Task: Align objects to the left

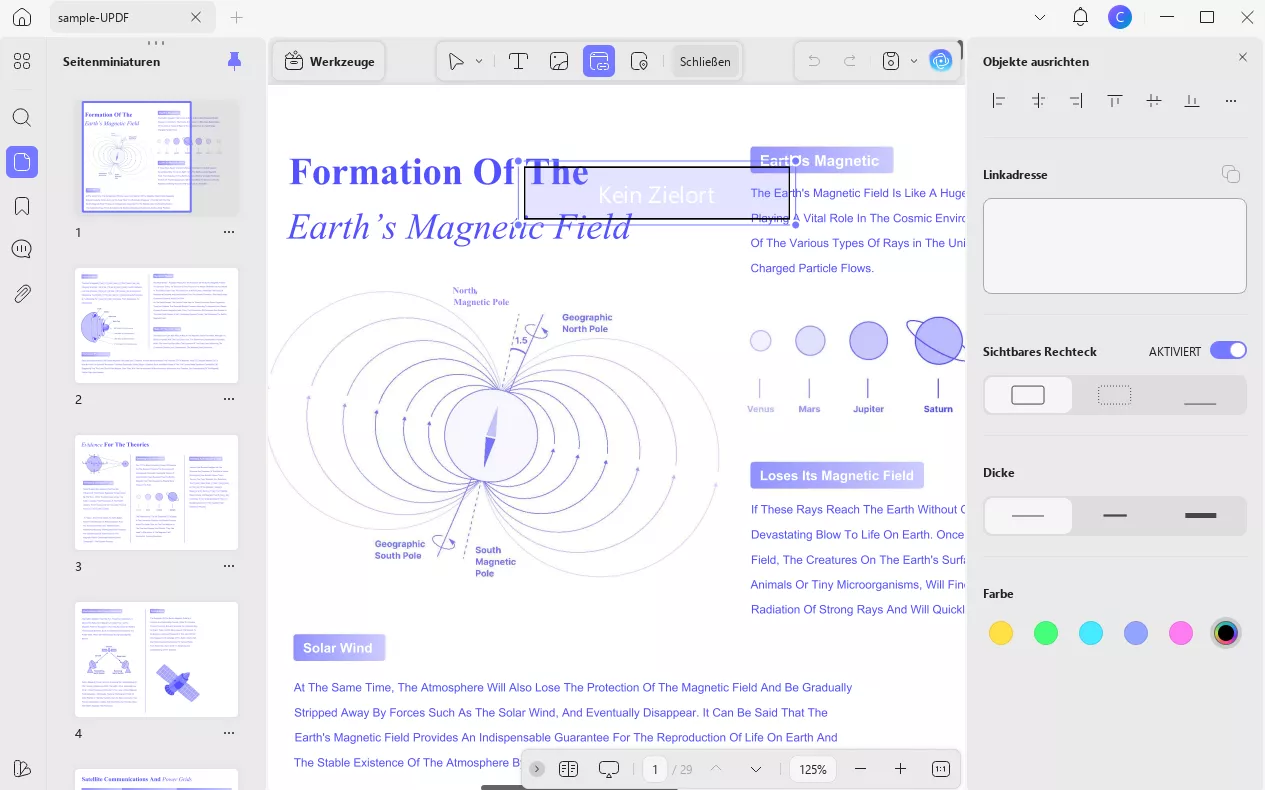Action: click(998, 101)
